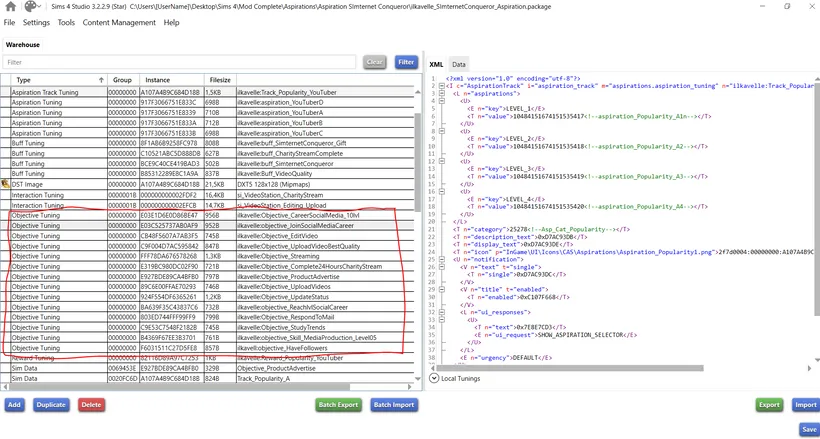
Task: Select the buff_CharityStreamComplete row
Action: click(208, 153)
